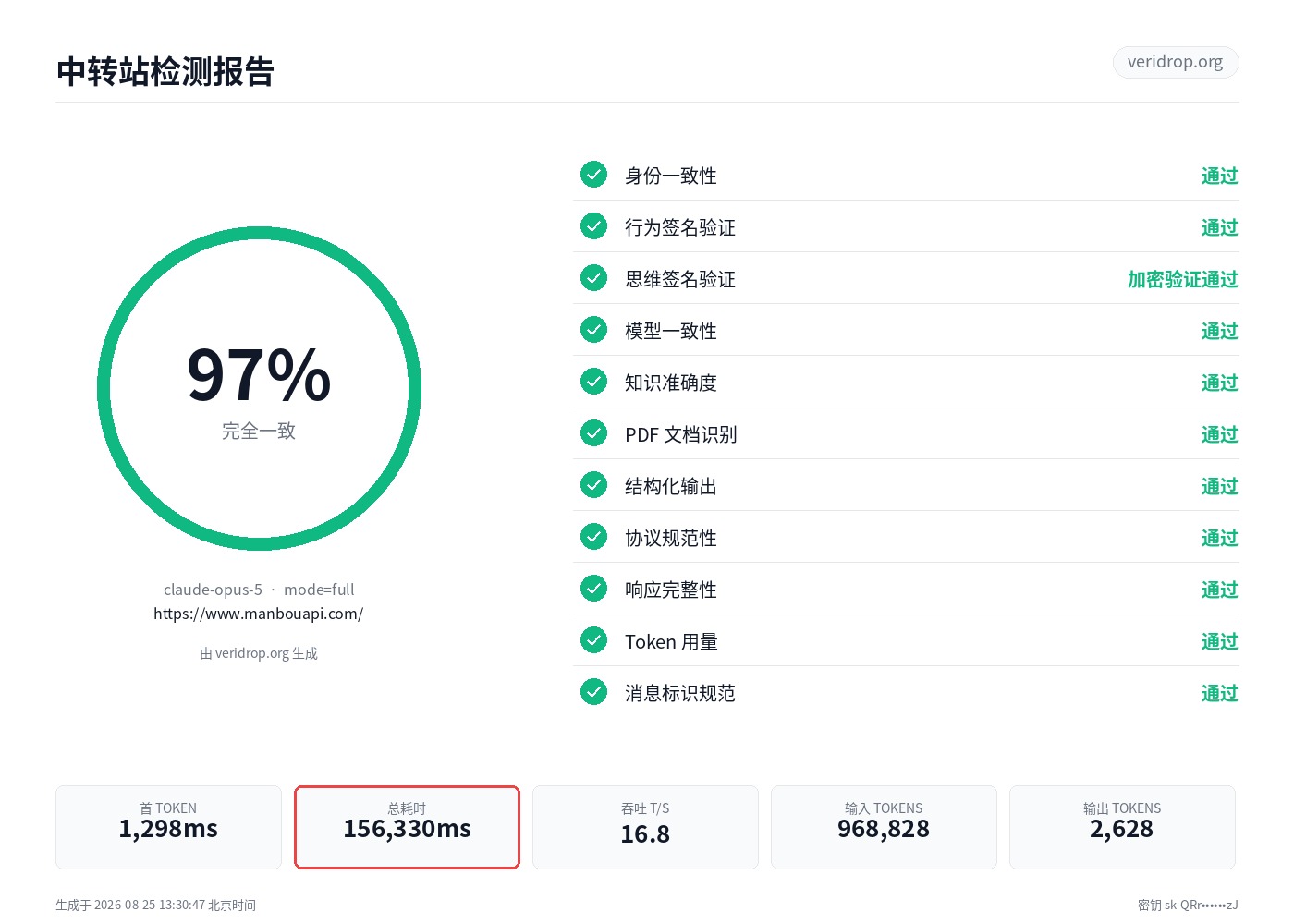Click the 吞吐 T/S 16.8 card
Screen dimensions: 1294x924
click(x=645, y=827)
